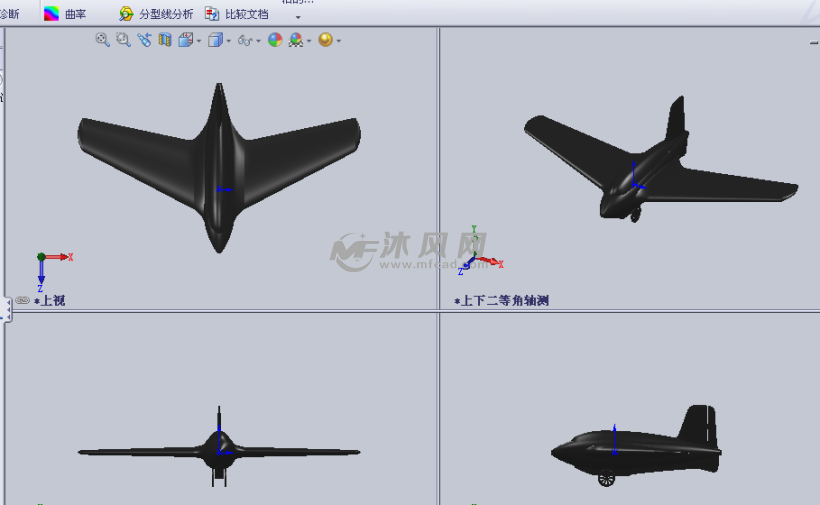Click the 曲率 rainbow curvature icon

click(51, 14)
